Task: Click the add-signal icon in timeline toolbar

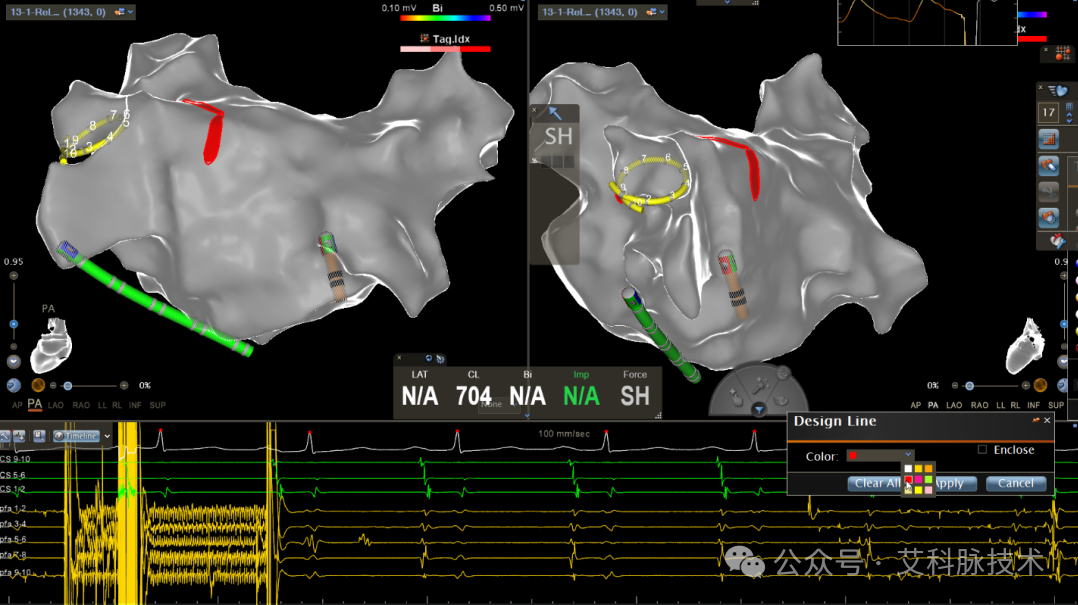Action: [19, 436]
